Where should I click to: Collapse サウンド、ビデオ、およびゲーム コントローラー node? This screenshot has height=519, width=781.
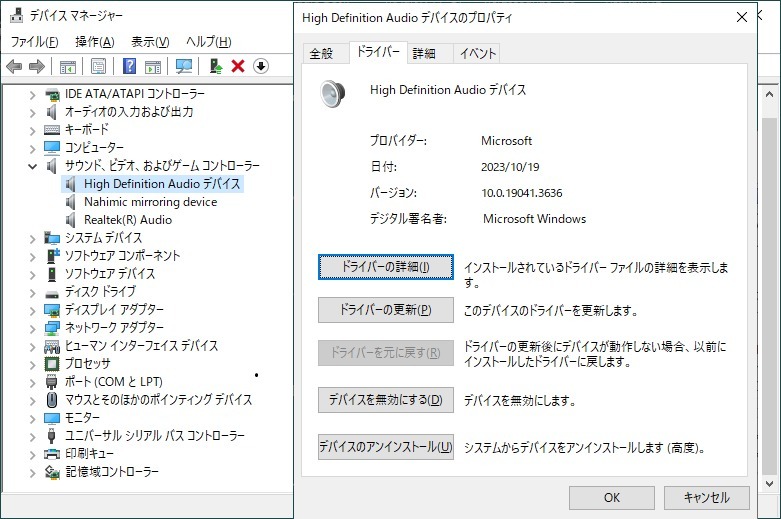click(32, 166)
